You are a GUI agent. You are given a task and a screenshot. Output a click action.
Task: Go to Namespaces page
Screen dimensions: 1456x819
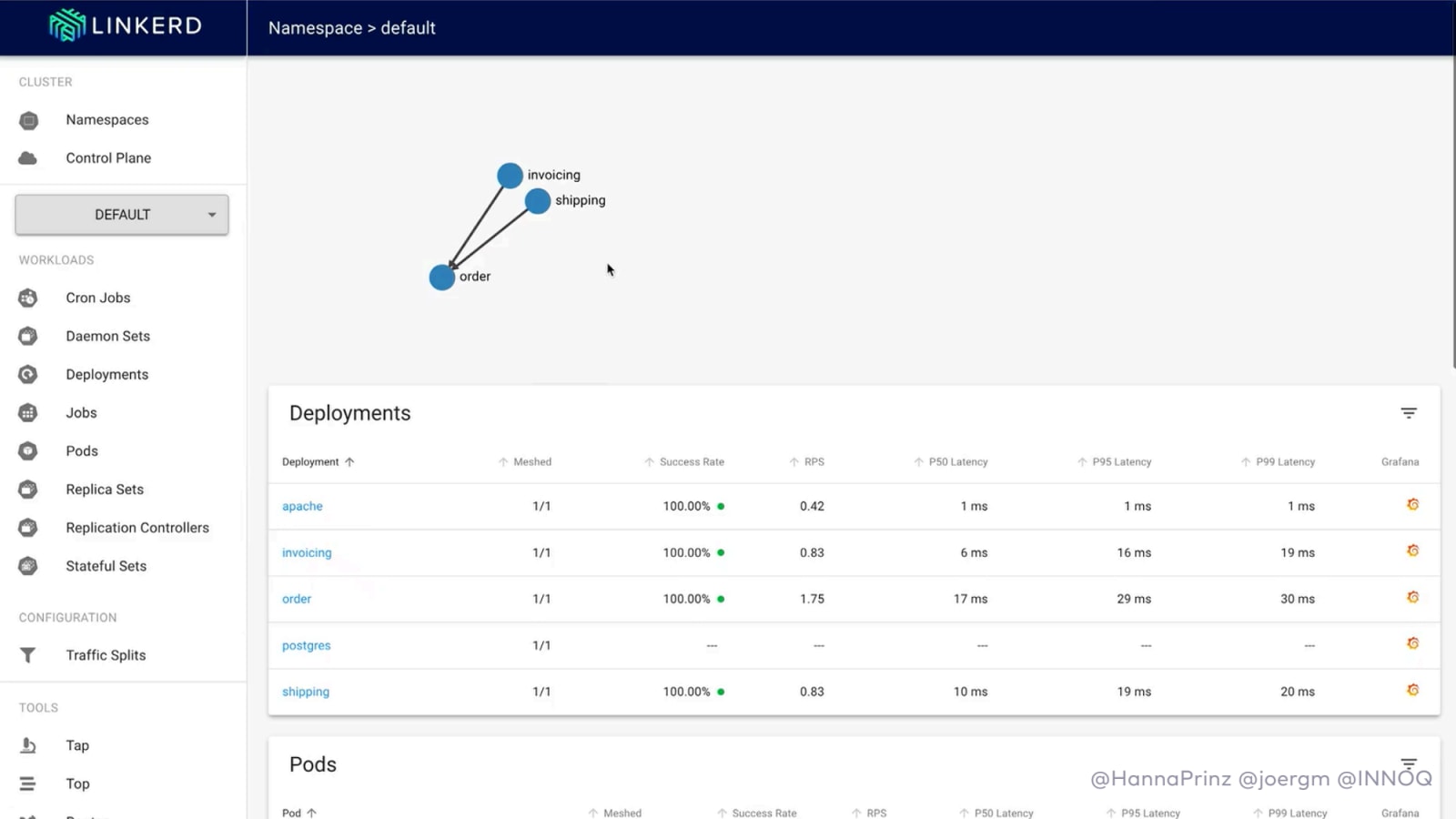pyautogui.click(x=107, y=120)
